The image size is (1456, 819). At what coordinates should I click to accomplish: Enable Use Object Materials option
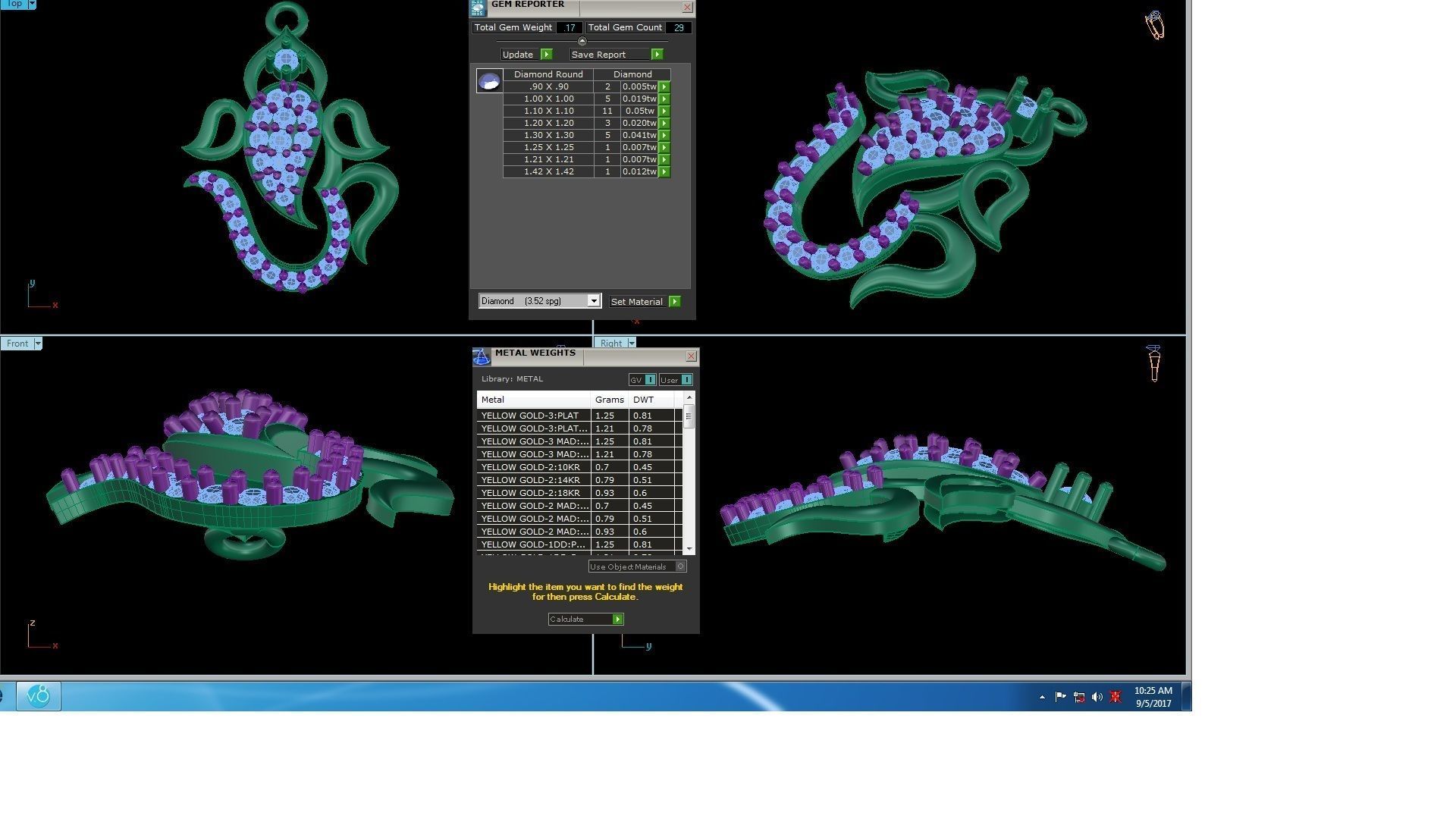[680, 566]
